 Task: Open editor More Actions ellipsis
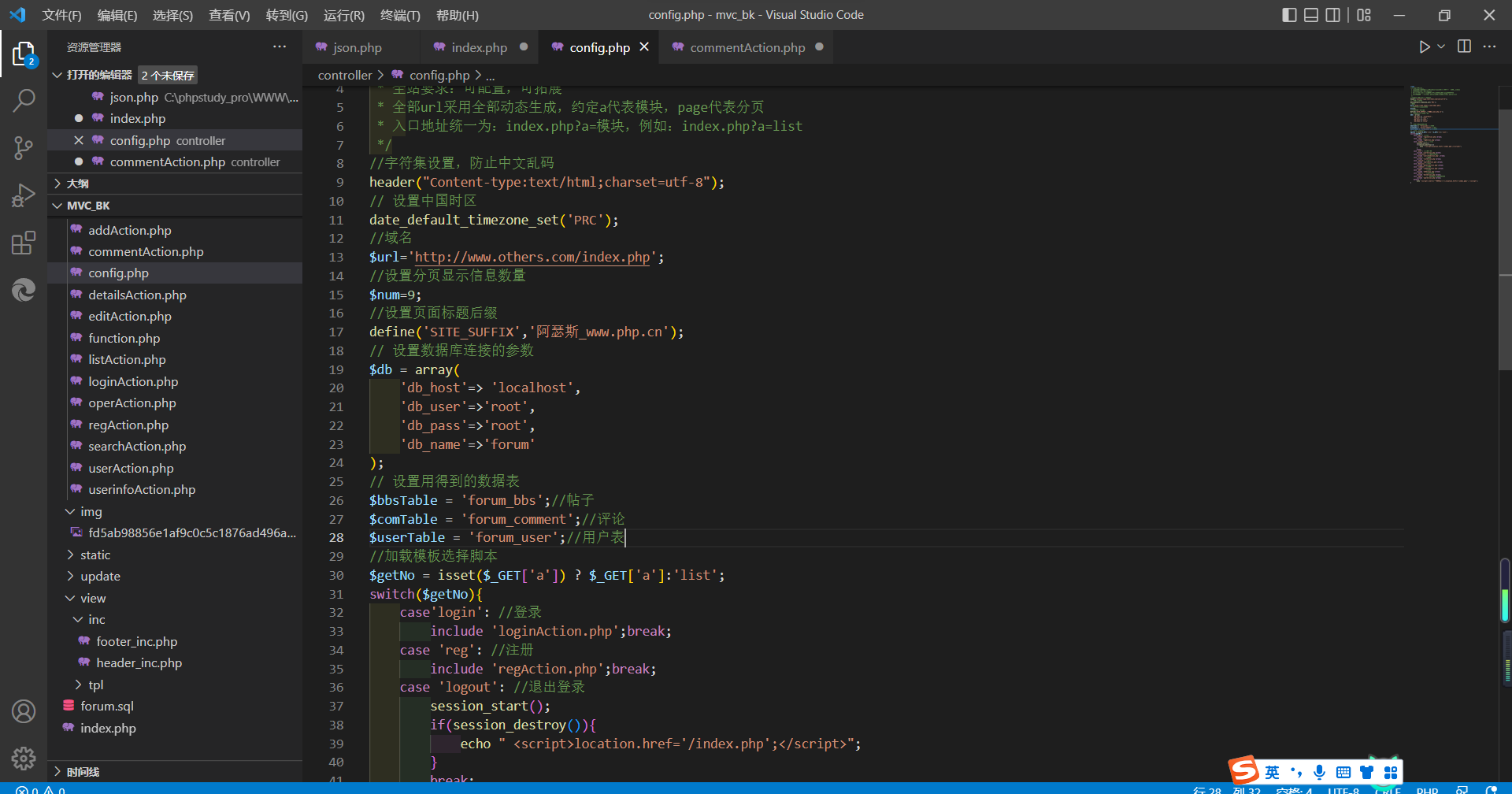(1489, 46)
